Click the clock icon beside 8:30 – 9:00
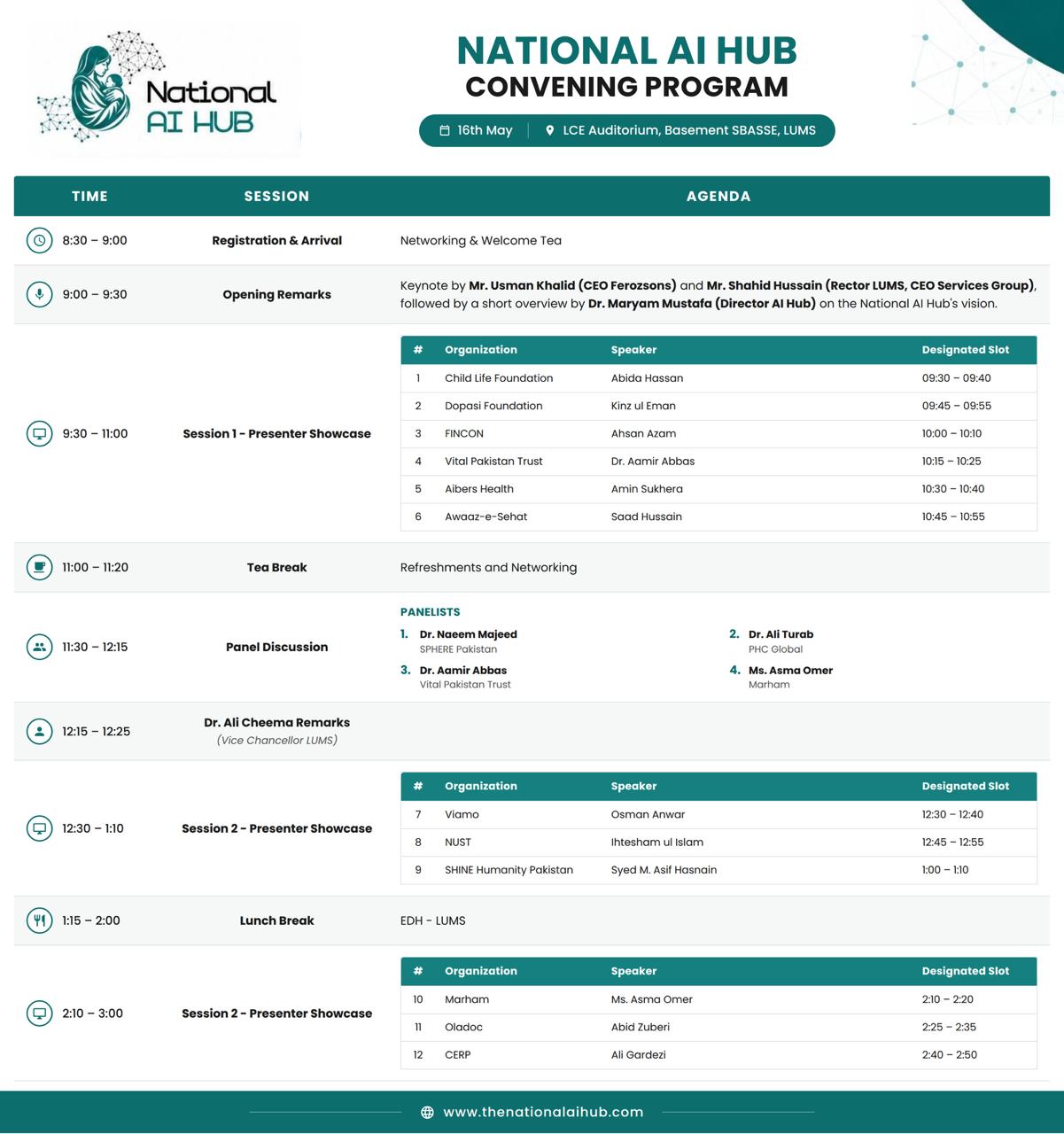Screen dimensions: 1064x1134 (39, 240)
